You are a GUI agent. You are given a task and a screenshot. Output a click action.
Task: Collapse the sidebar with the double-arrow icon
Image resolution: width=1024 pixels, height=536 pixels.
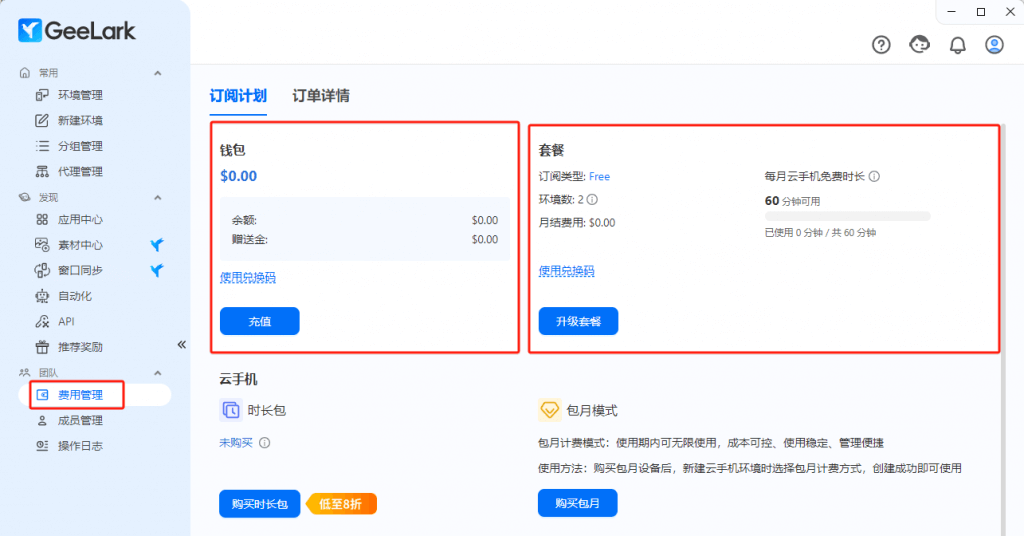[x=182, y=345]
